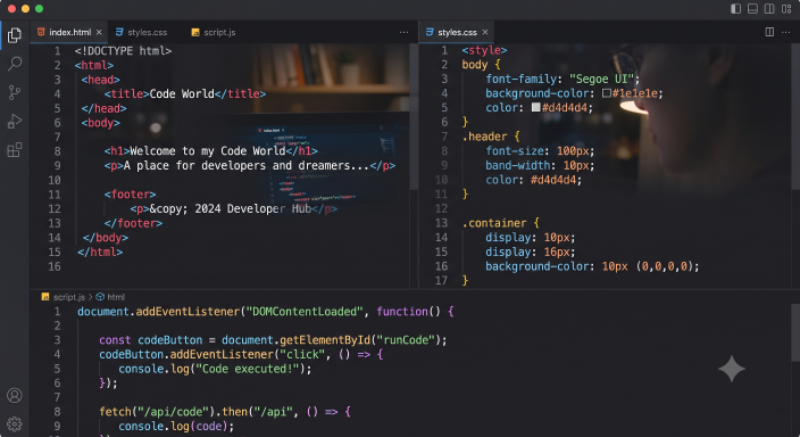Click script.js in the breadcrumb

69,297
